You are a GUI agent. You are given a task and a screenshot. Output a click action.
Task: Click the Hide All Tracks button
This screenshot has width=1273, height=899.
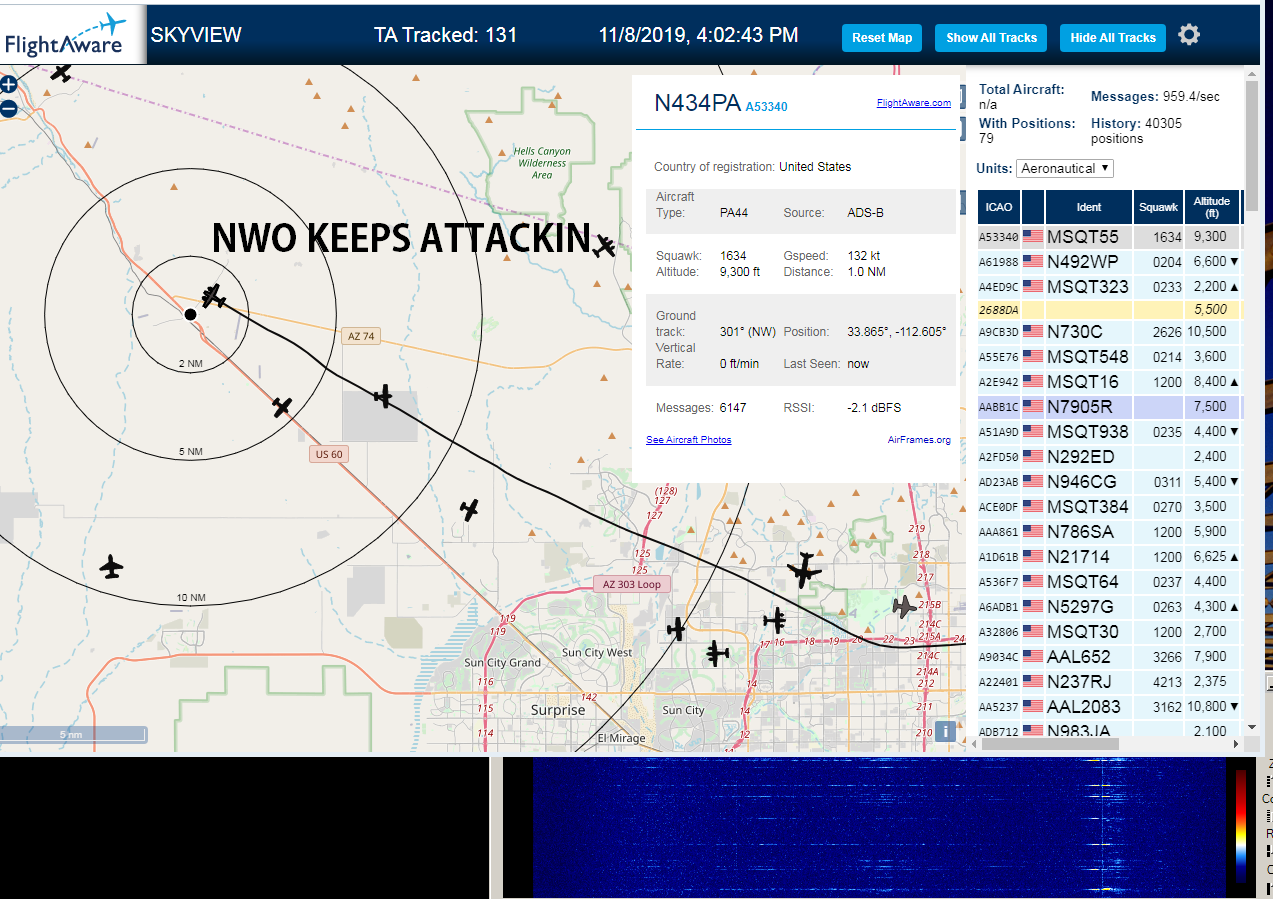[1113, 38]
